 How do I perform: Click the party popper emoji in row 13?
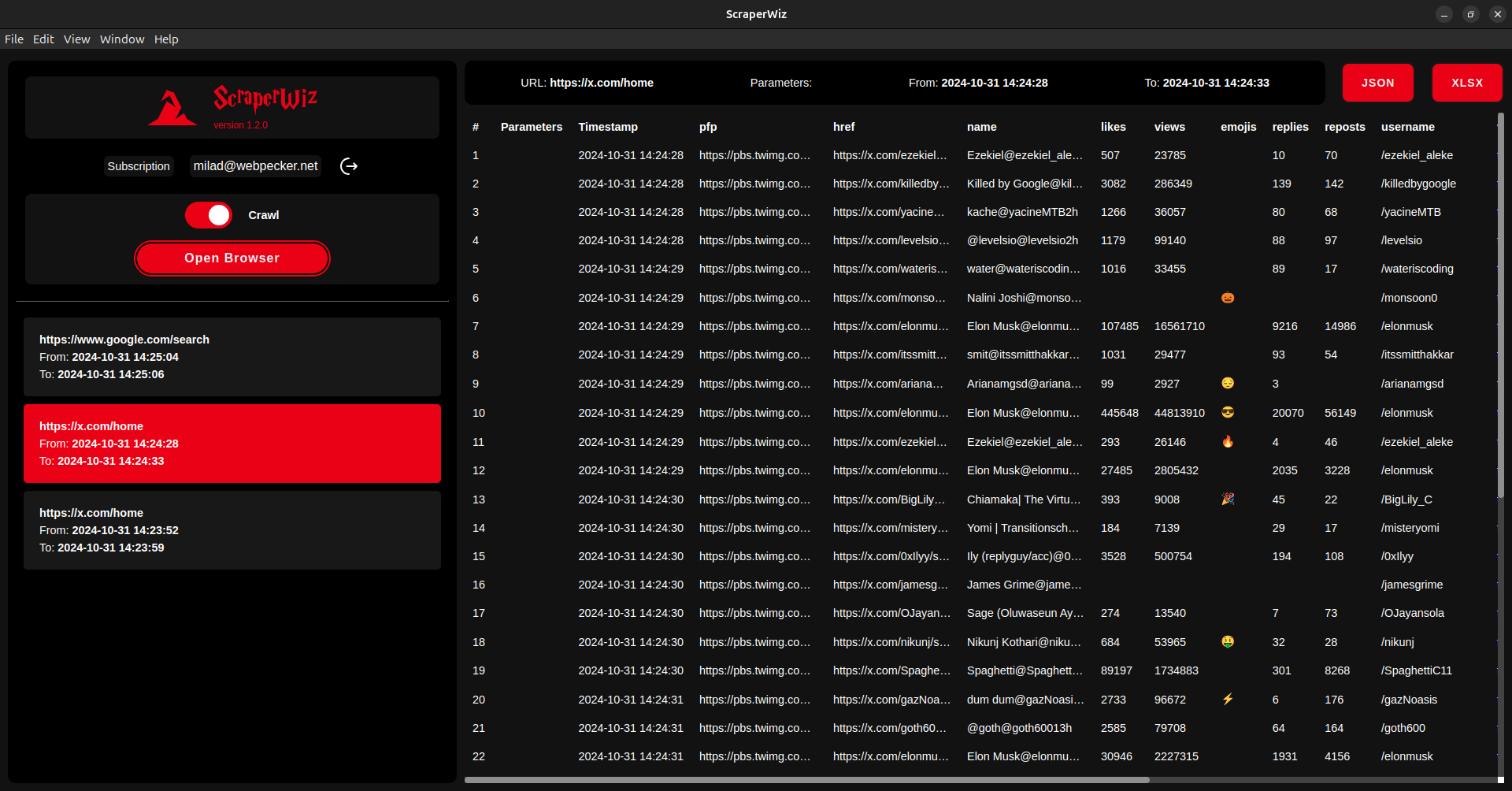1228,499
